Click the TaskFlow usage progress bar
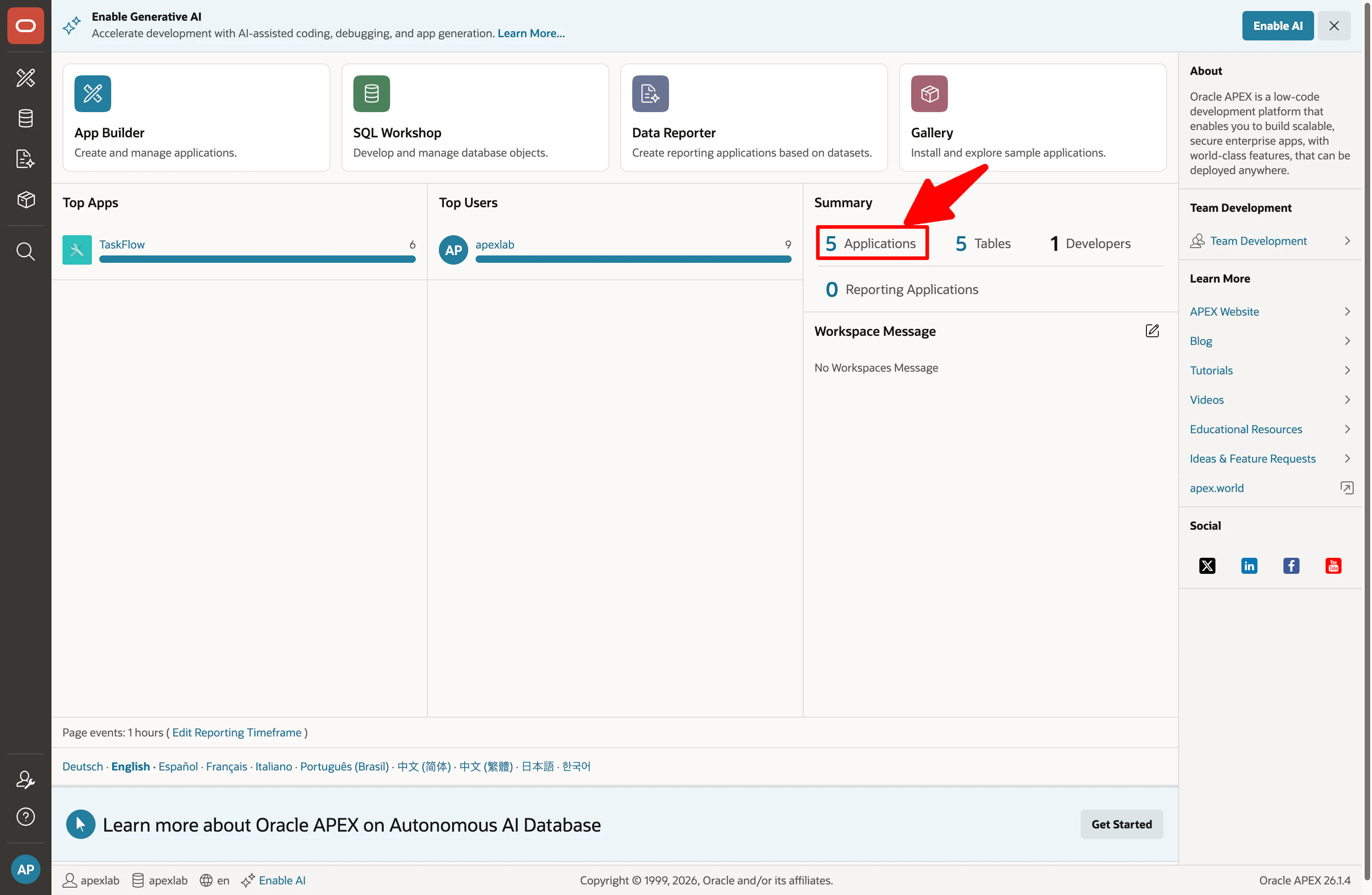The width and height of the screenshot is (1372, 895). pyautogui.click(x=257, y=259)
